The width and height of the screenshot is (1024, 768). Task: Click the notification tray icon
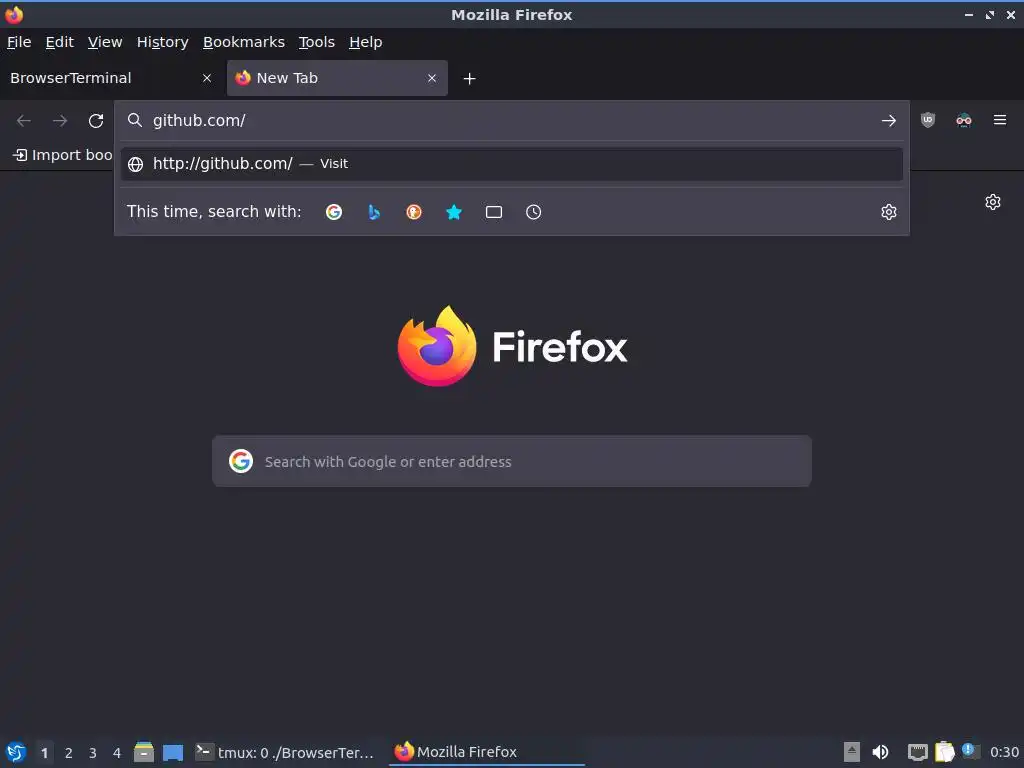tap(970, 751)
